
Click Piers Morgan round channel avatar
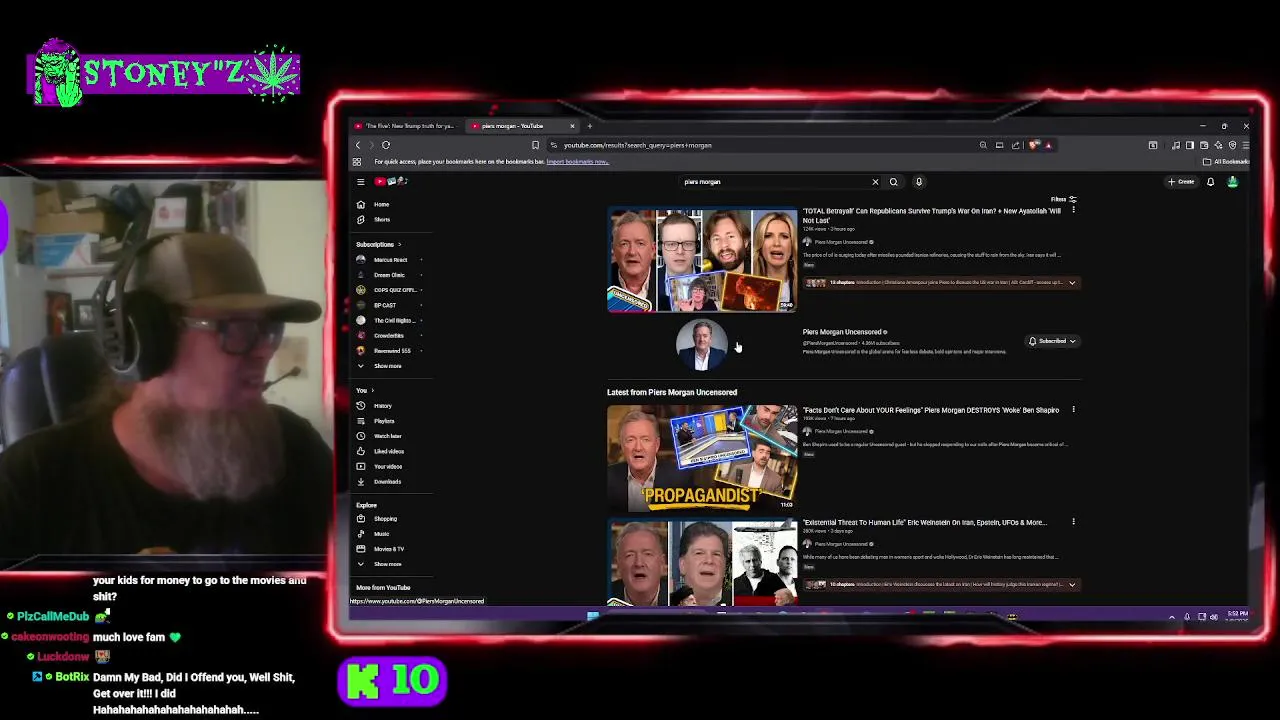tap(701, 344)
